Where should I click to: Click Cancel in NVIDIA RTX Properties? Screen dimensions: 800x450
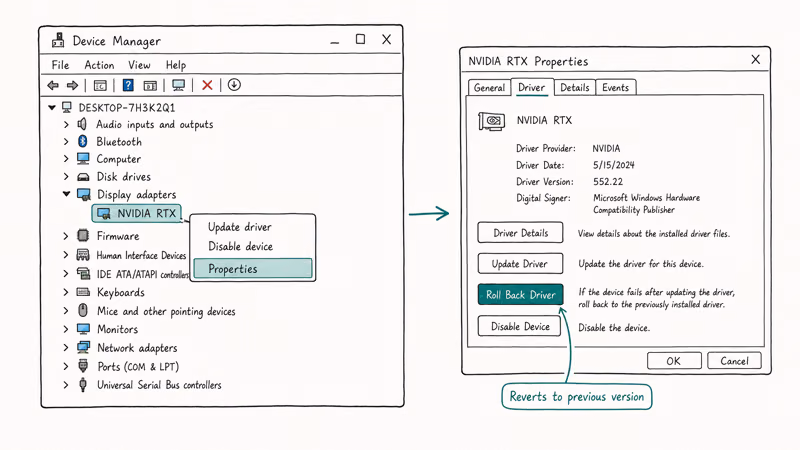[x=734, y=361]
